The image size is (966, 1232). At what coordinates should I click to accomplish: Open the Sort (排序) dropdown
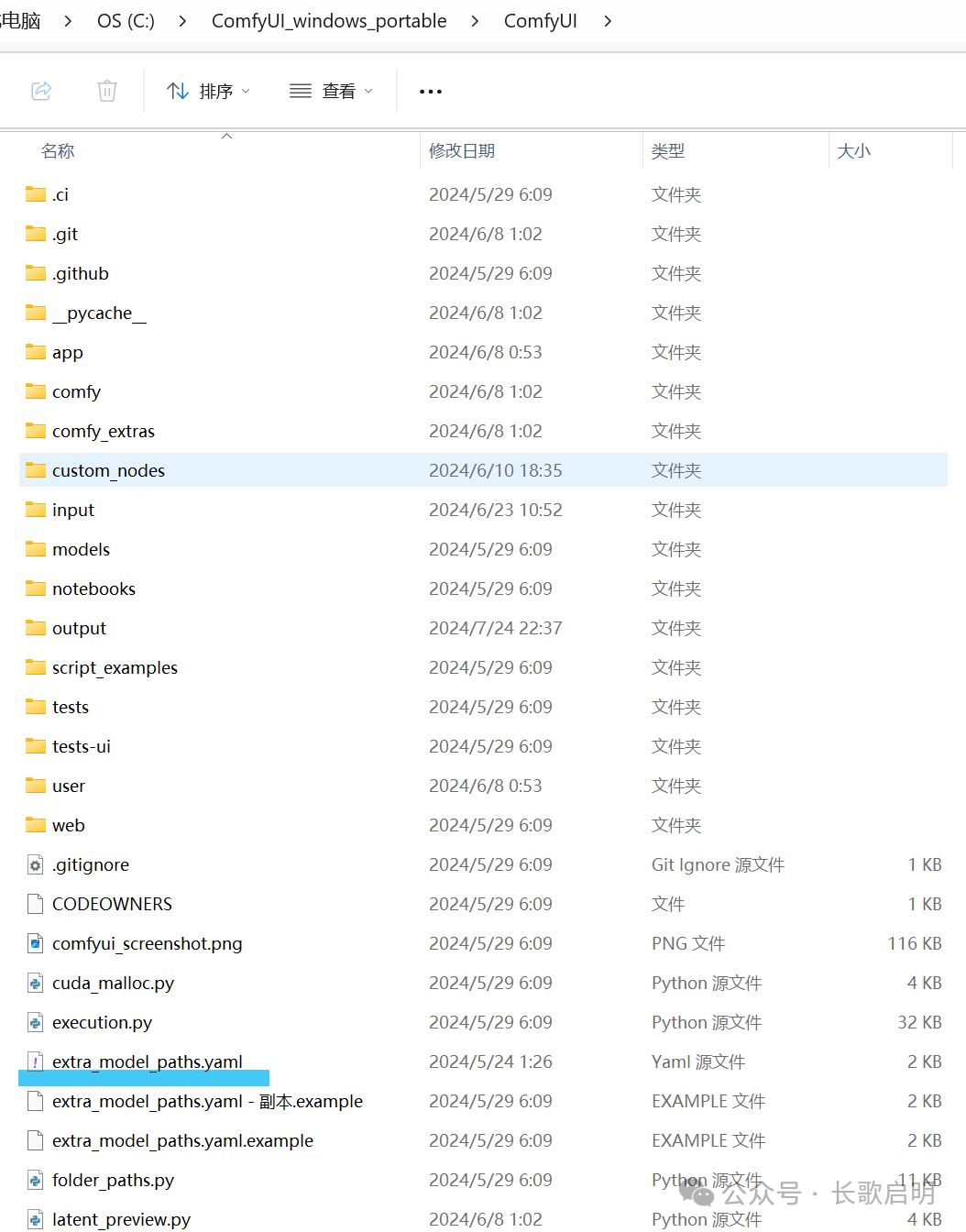pos(208,91)
